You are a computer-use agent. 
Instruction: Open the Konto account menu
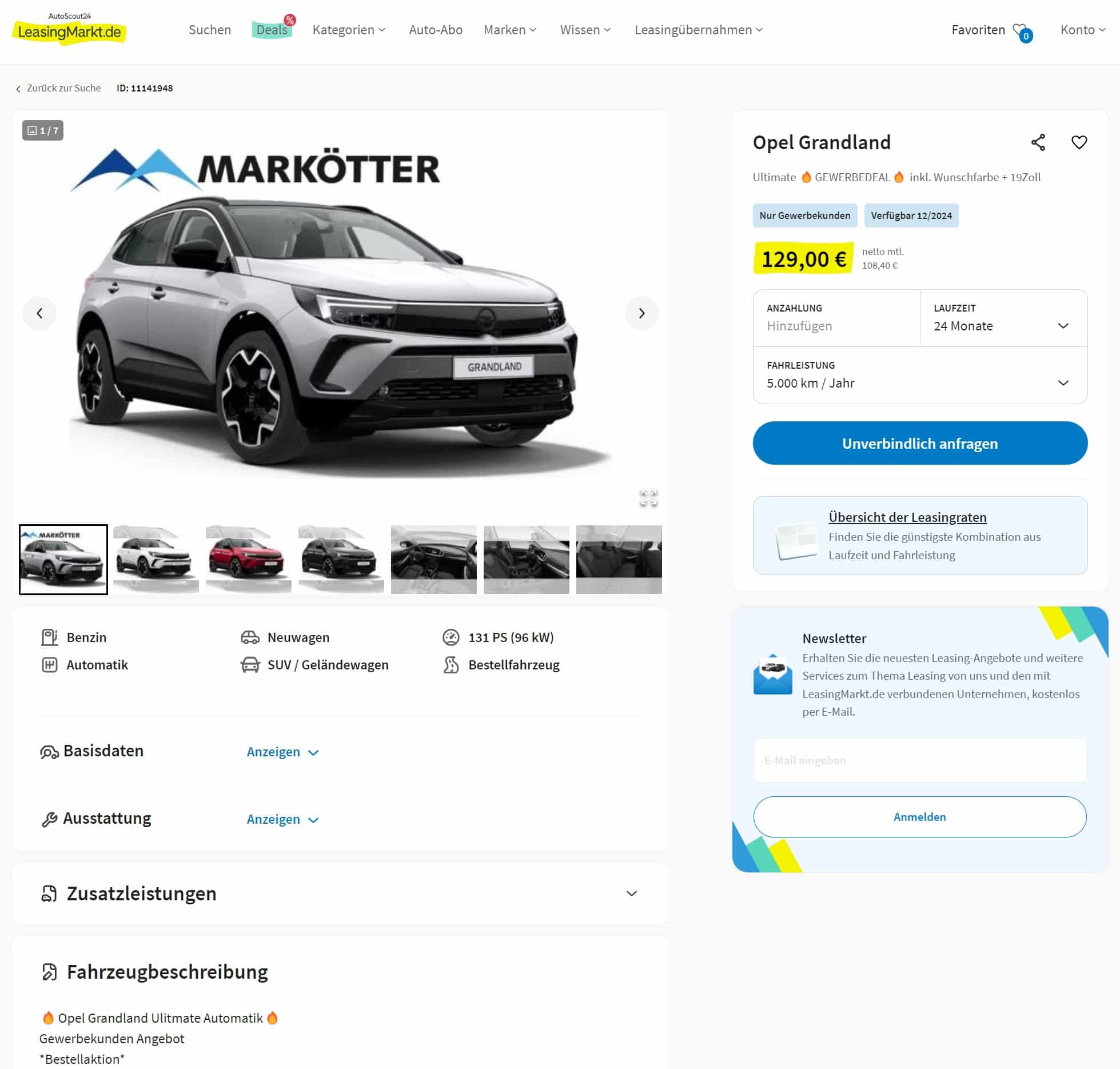1083,30
